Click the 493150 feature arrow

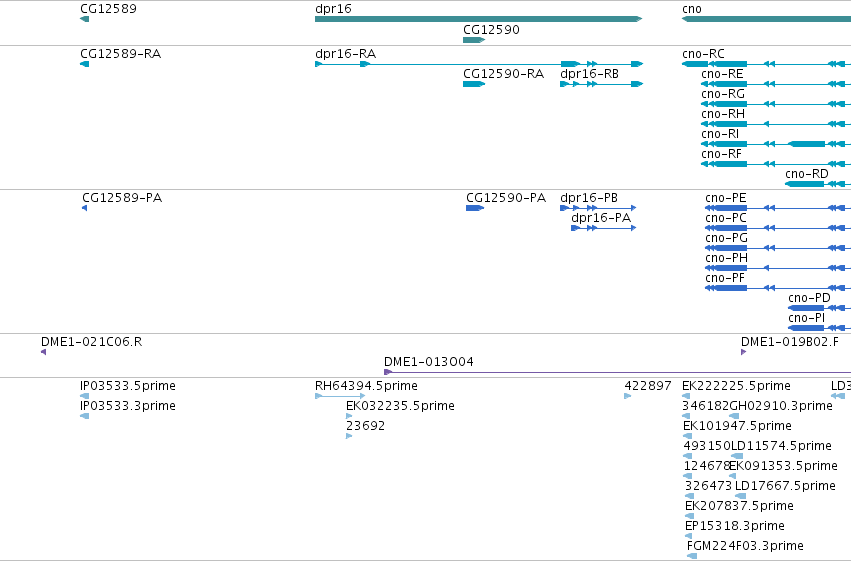tap(688, 457)
